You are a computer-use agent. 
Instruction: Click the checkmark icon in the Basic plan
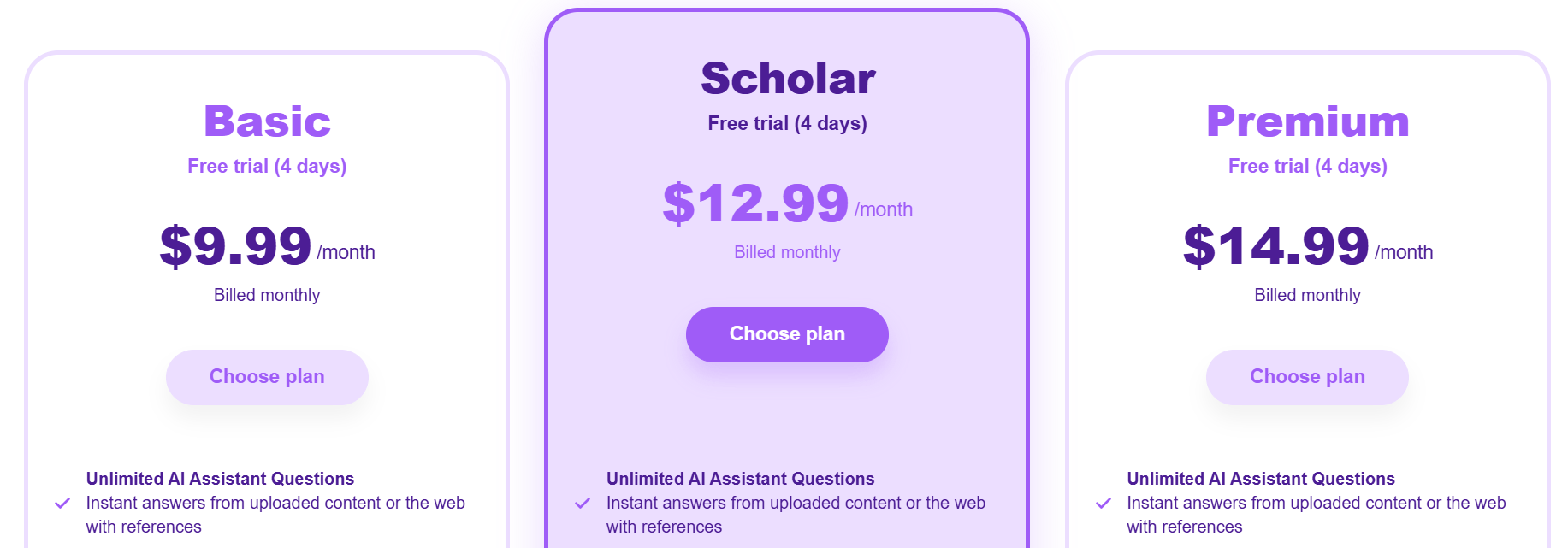62,503
